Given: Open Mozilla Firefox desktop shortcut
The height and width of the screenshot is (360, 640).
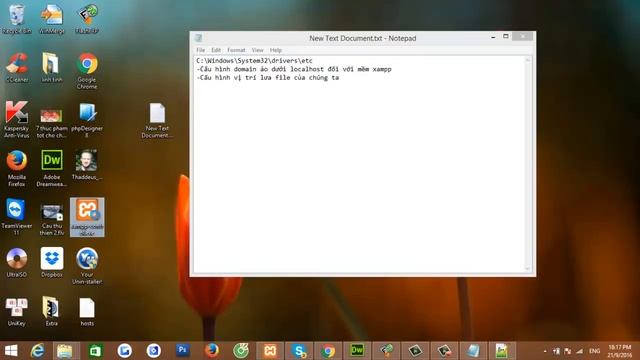Looking at the screenshot, I should (x=17, y=168).
